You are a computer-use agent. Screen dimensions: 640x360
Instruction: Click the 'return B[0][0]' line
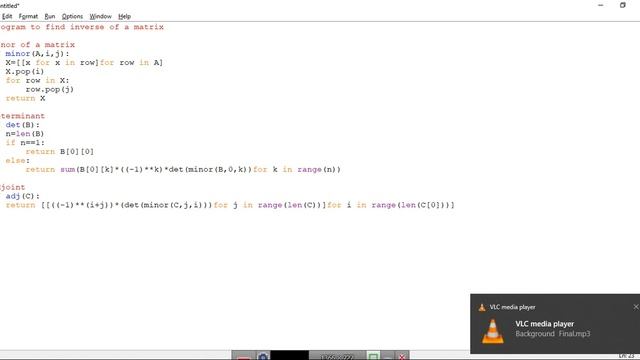pyautogui.click(x=60, y=152)
